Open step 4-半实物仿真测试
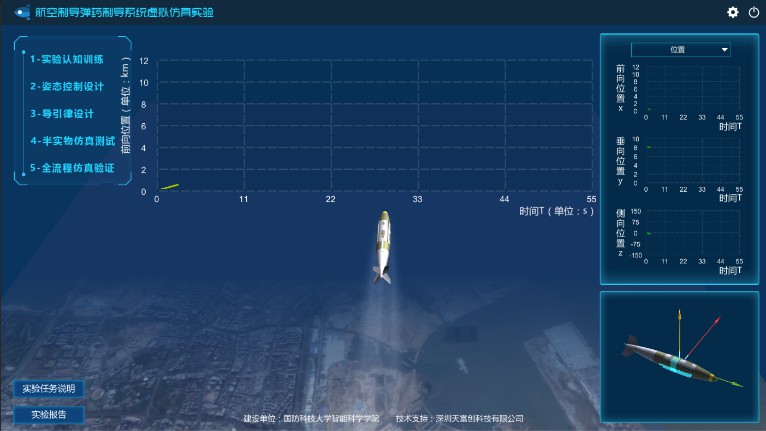The image size is (766, 431). (73, 141)
